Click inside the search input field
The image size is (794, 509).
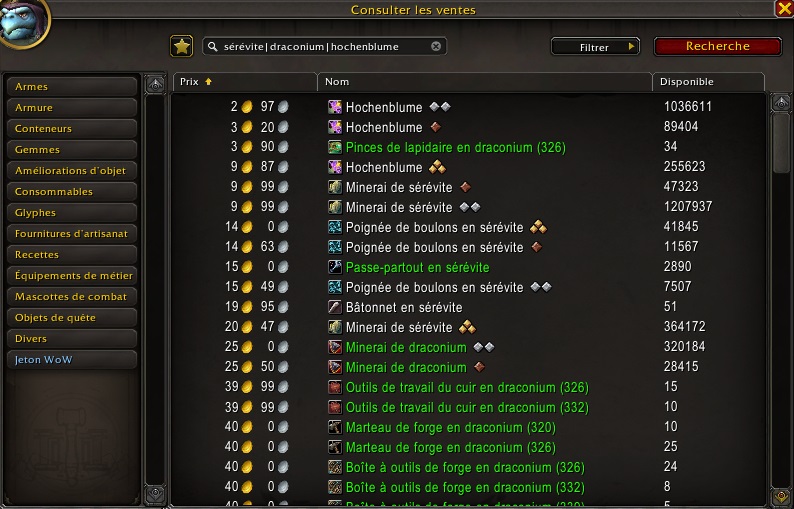coord(324,47)
